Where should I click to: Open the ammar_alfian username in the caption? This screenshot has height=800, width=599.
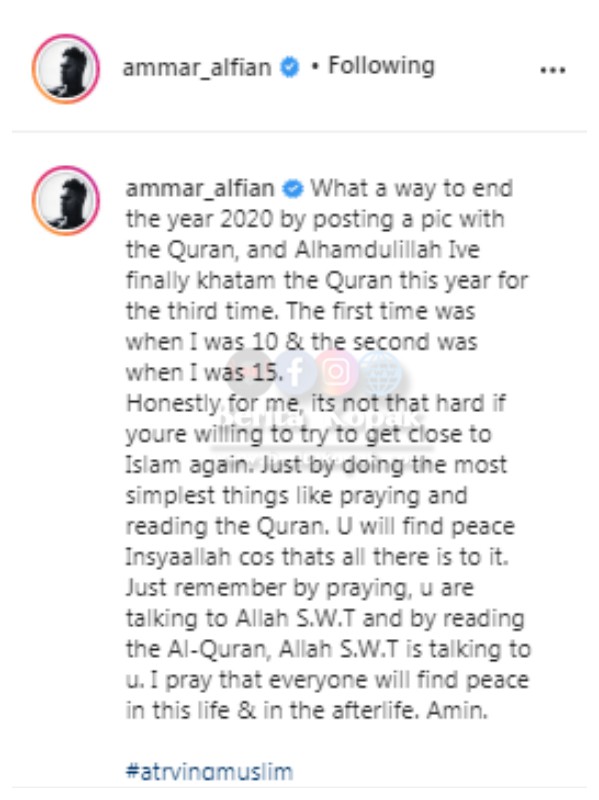[200, 189]
